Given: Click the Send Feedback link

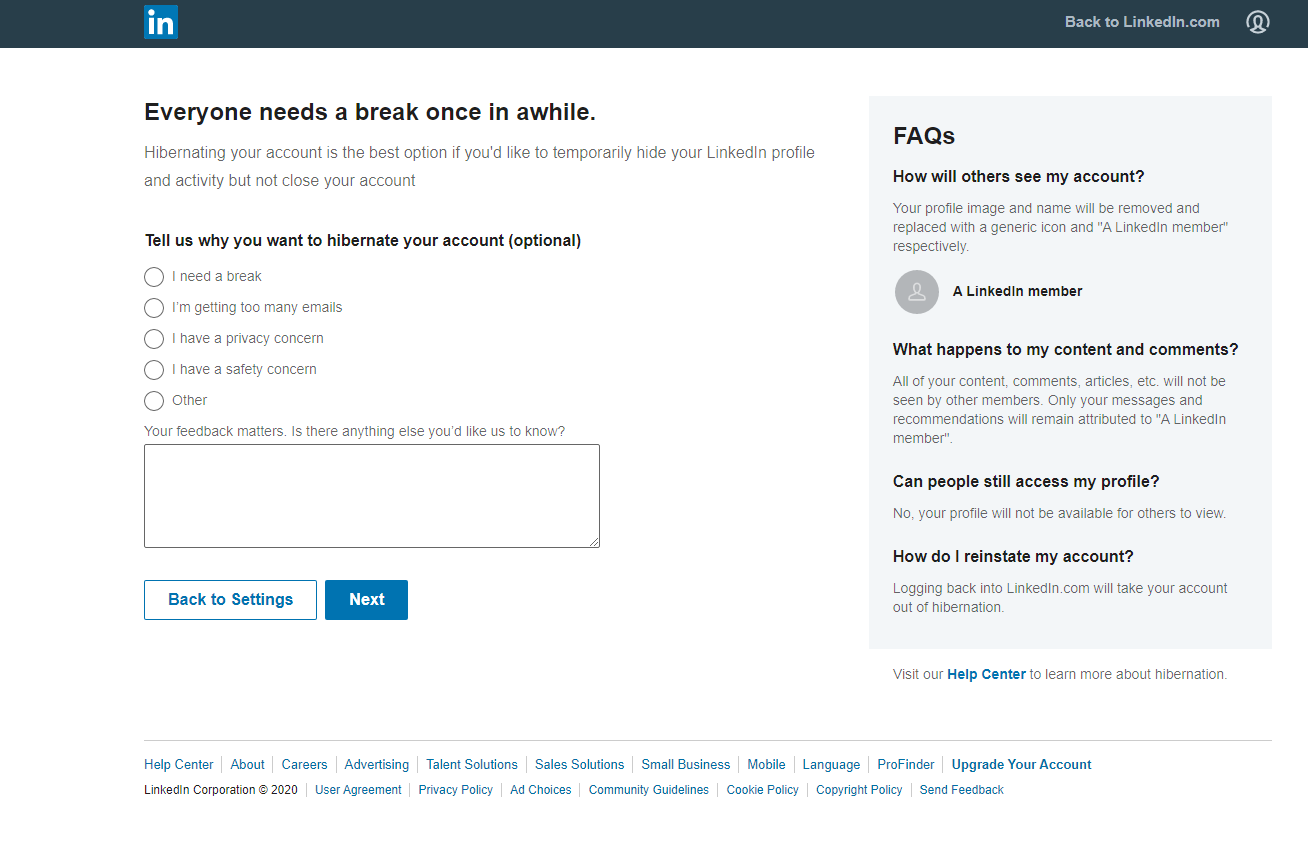Looking at the screenshot, I should click(x=962, y=790).
